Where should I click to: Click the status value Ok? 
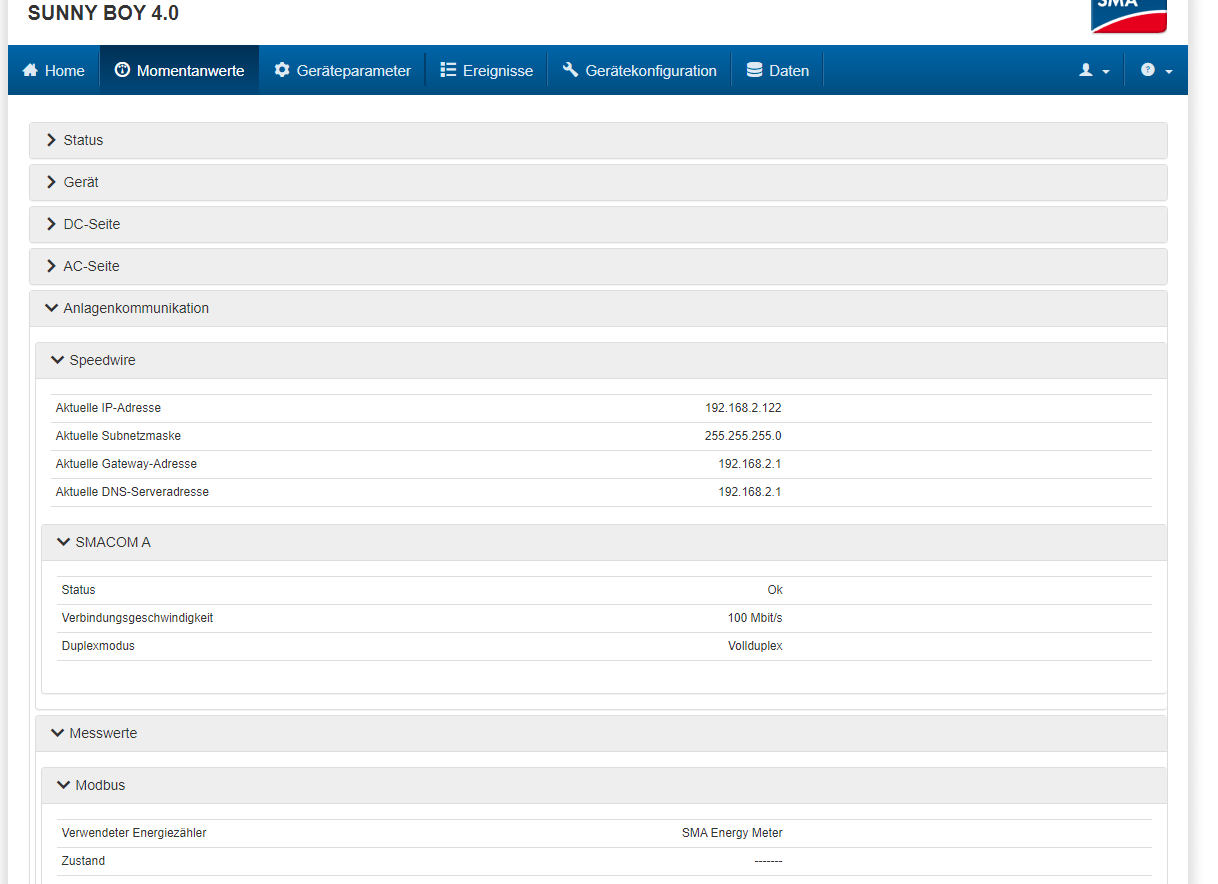click(775, 590)
